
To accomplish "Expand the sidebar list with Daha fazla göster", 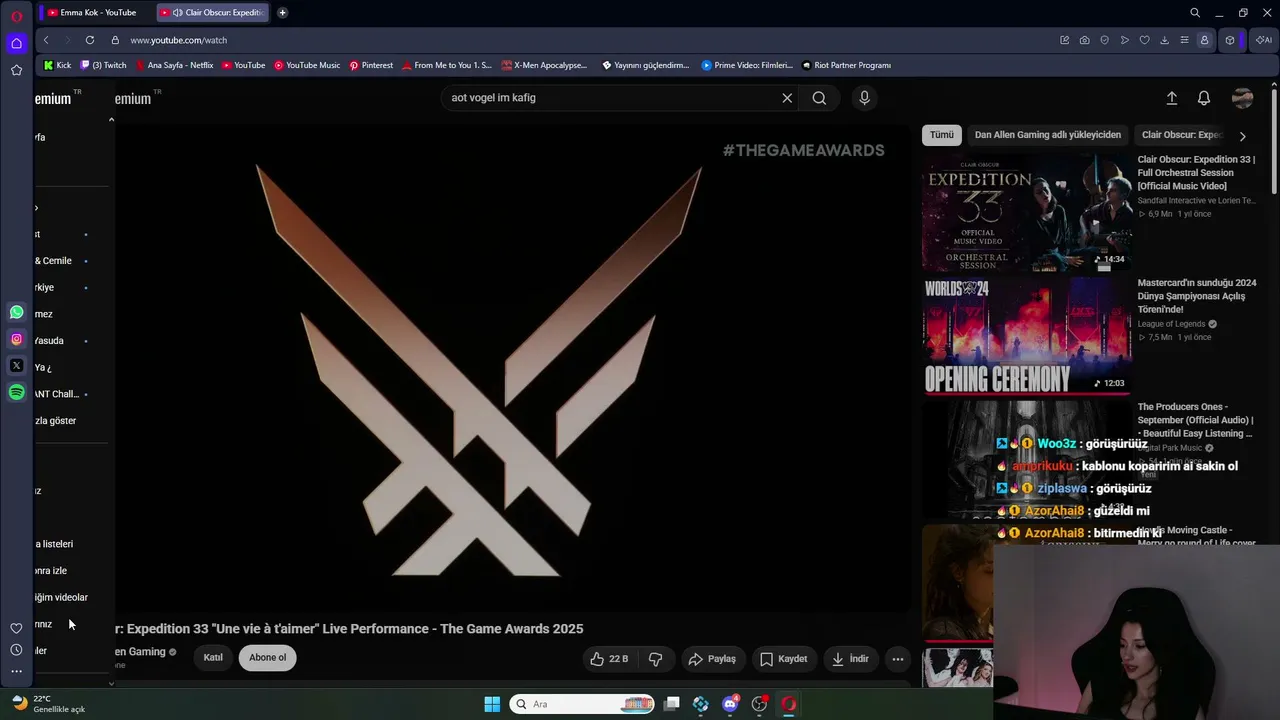I will tap(57, 421).
